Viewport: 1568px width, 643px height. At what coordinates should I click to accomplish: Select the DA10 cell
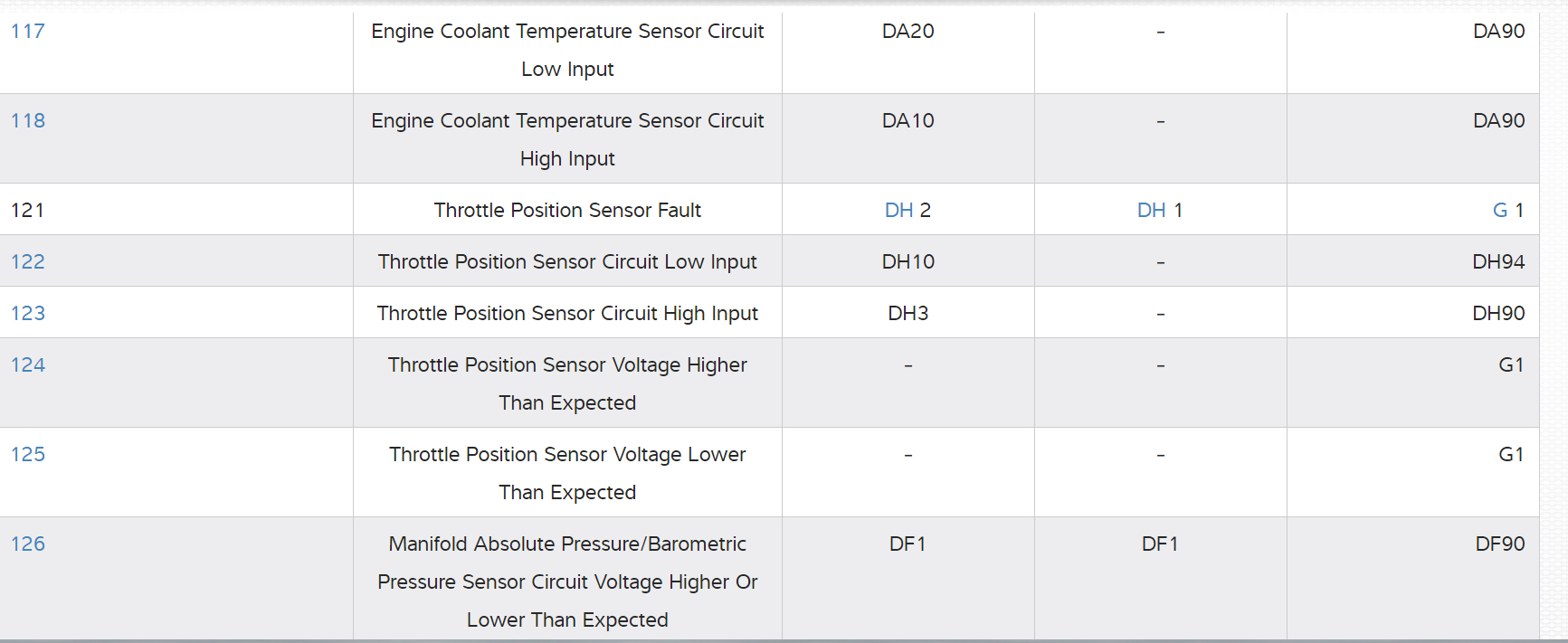point(908,121)
